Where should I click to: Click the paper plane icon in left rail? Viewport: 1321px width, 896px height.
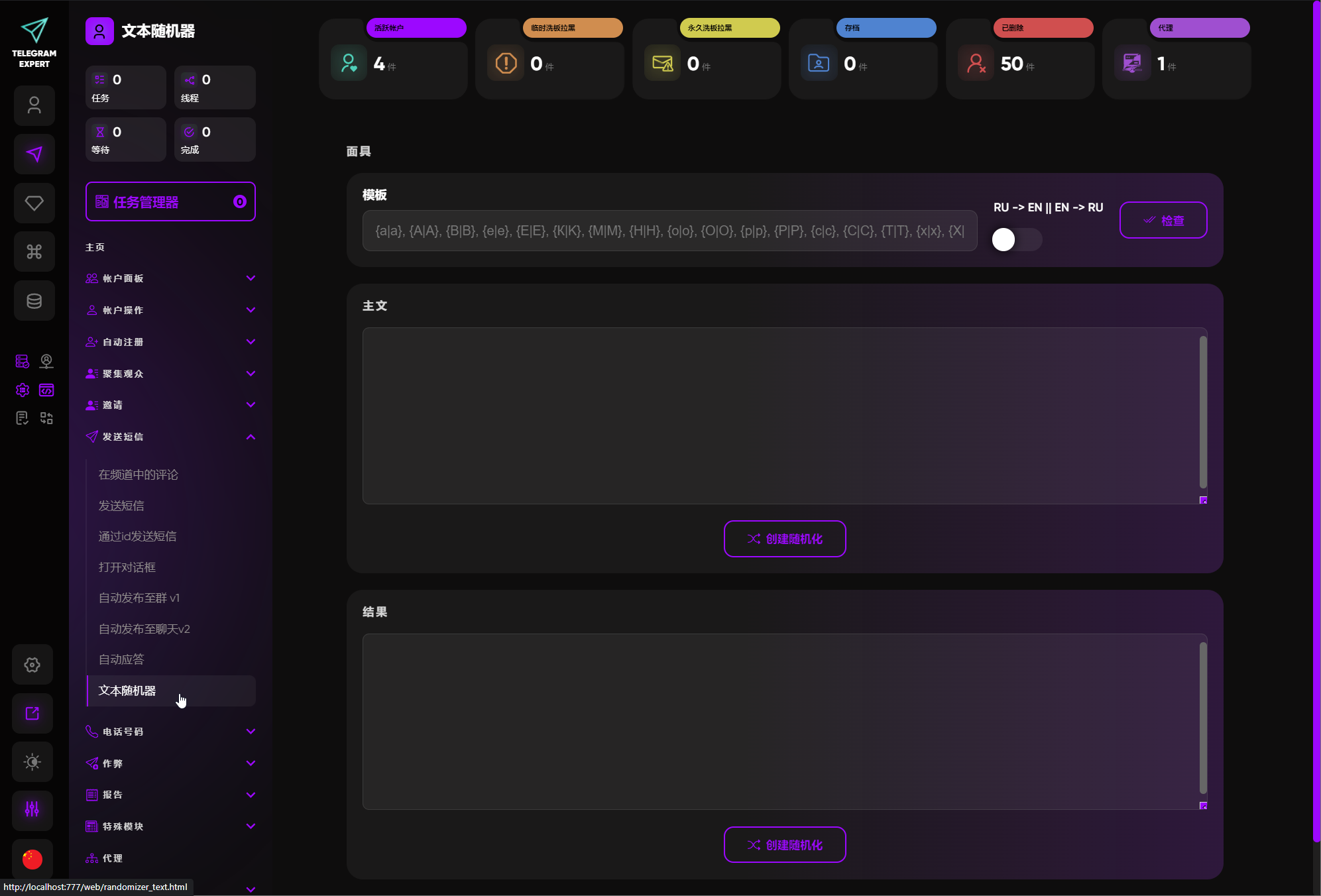(x=34, y=154)
